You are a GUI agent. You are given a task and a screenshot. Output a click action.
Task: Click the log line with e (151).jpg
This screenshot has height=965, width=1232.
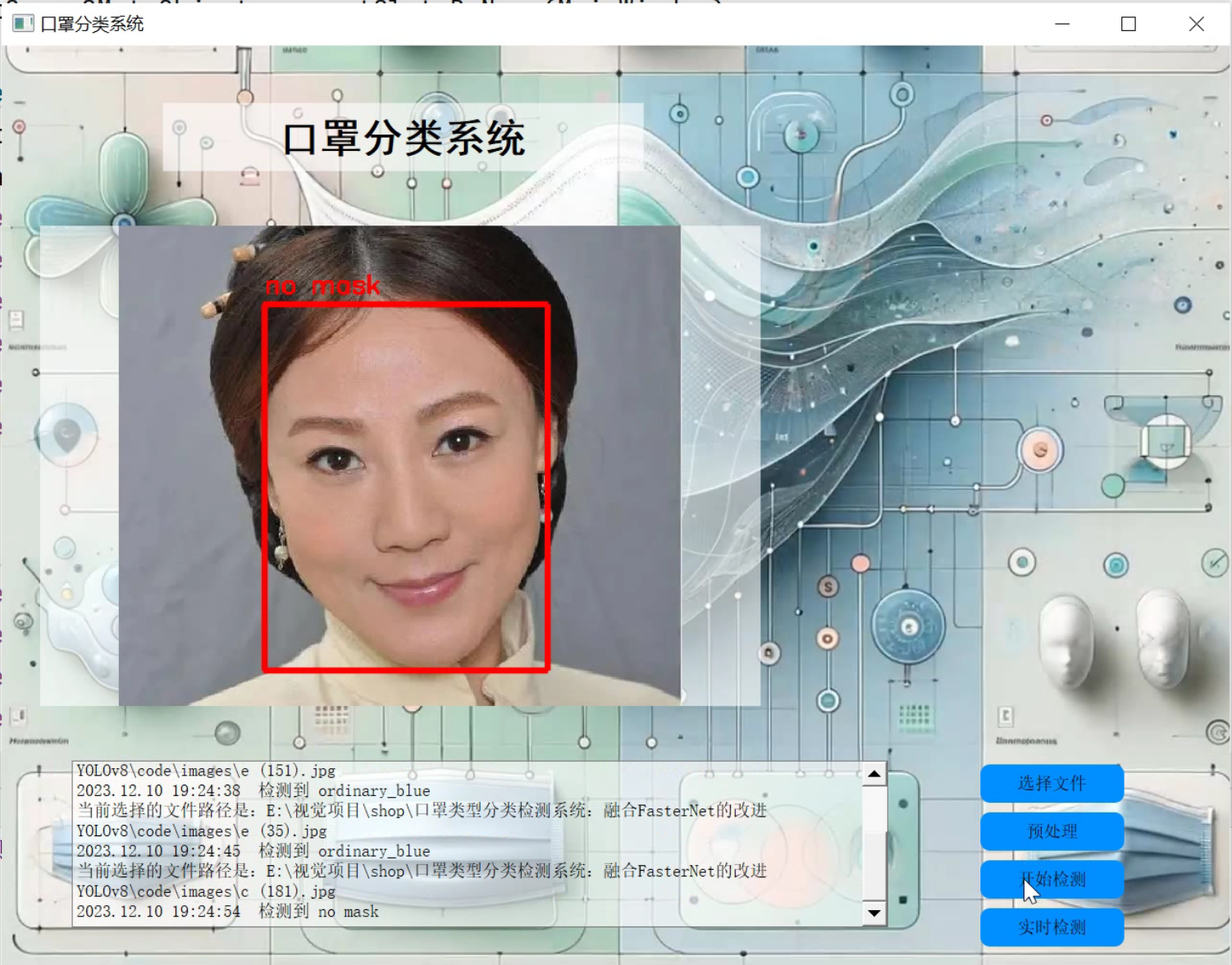206,771
